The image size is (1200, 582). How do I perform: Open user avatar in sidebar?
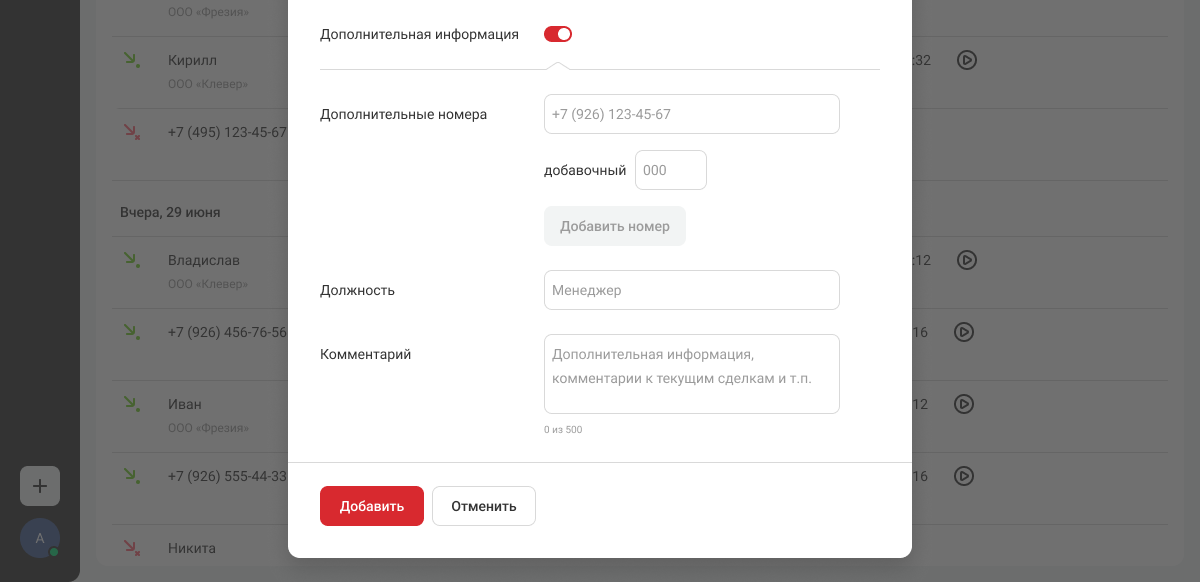[x=40, y=538]
